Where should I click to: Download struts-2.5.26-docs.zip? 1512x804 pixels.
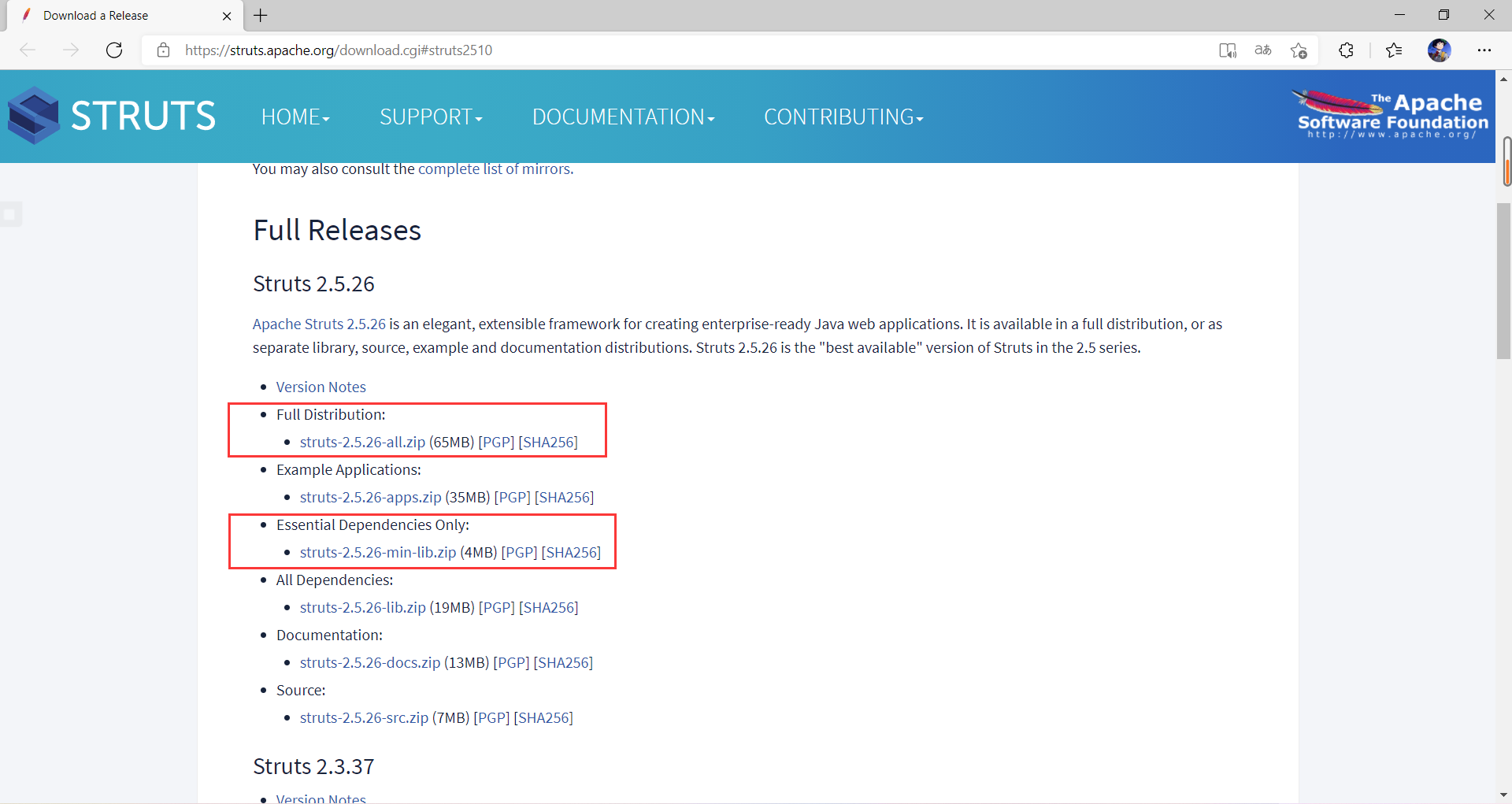coord(370,662)
